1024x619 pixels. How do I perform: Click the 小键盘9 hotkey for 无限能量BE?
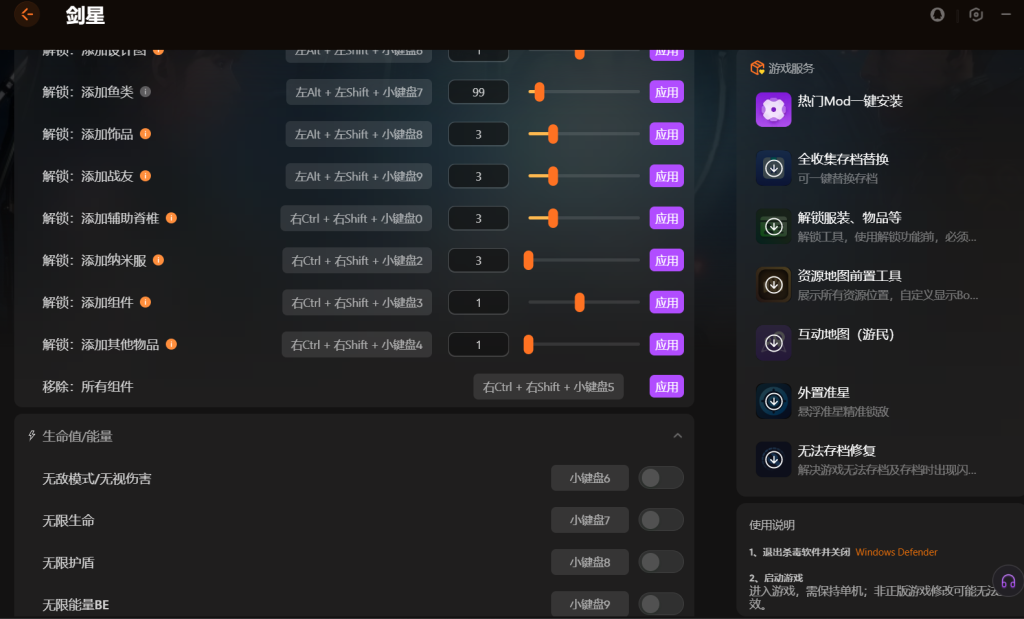tap(589, 604)
